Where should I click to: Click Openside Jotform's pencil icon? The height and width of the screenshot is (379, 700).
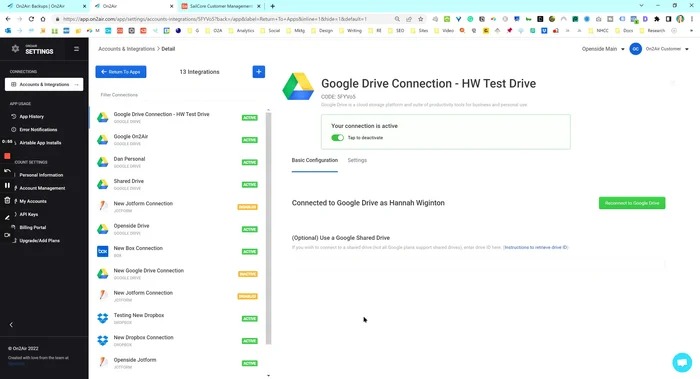(103, 362)
